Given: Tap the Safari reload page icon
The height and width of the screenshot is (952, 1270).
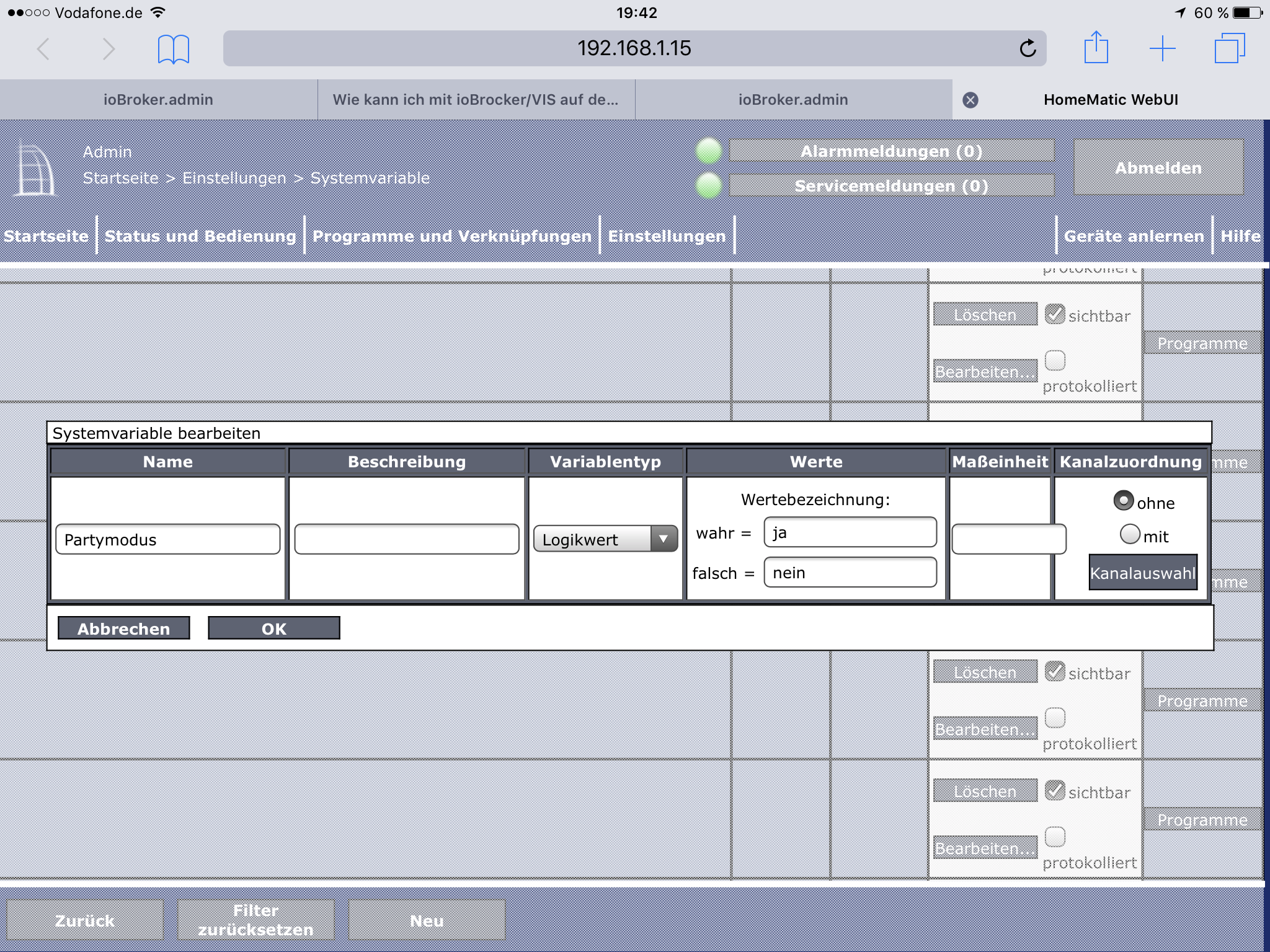Looking at the screenshot, I should 1028,48.
